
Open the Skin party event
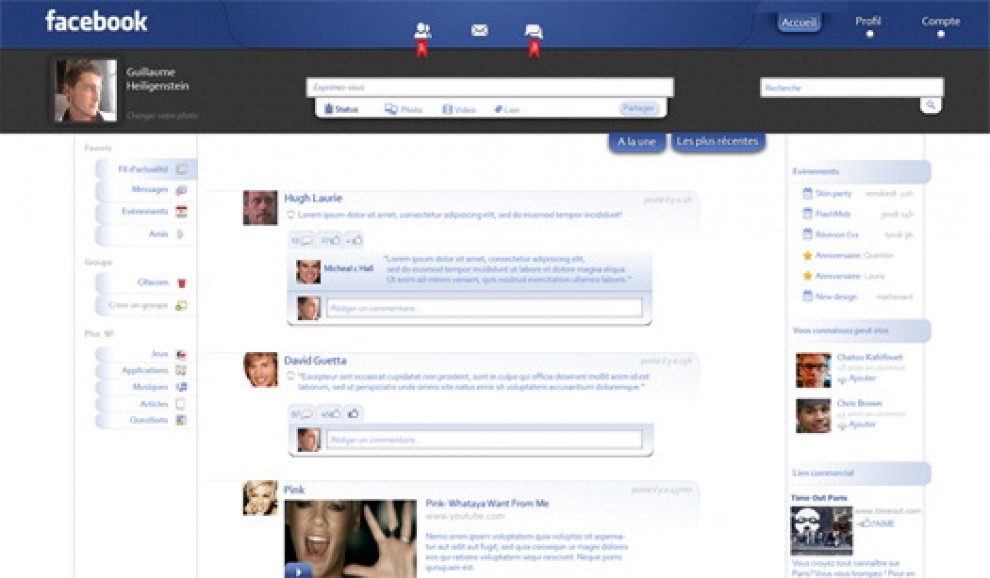pyautogui.click(x=833, y=193)
